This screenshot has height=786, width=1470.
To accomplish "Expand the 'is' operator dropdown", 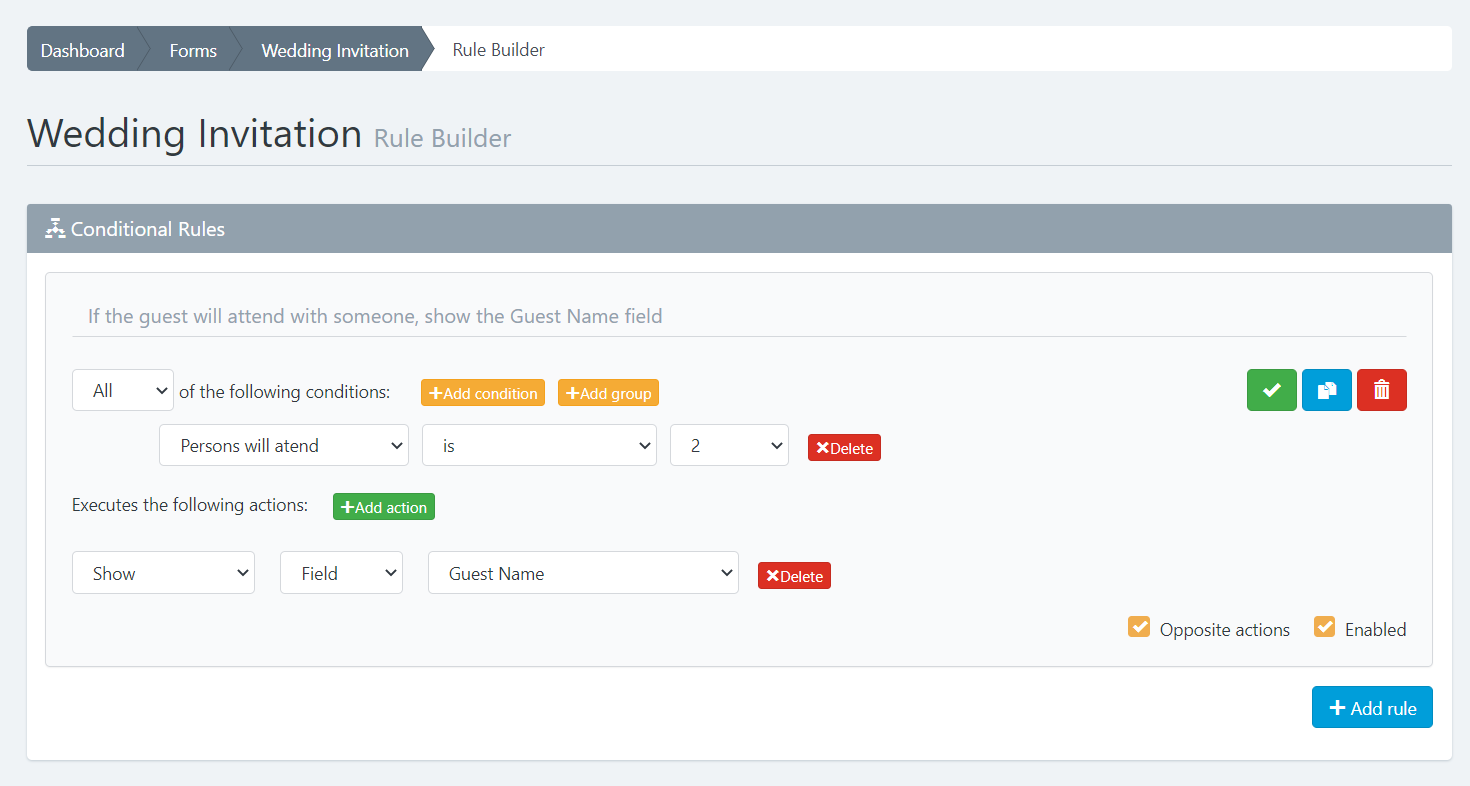I will (539, 446).
